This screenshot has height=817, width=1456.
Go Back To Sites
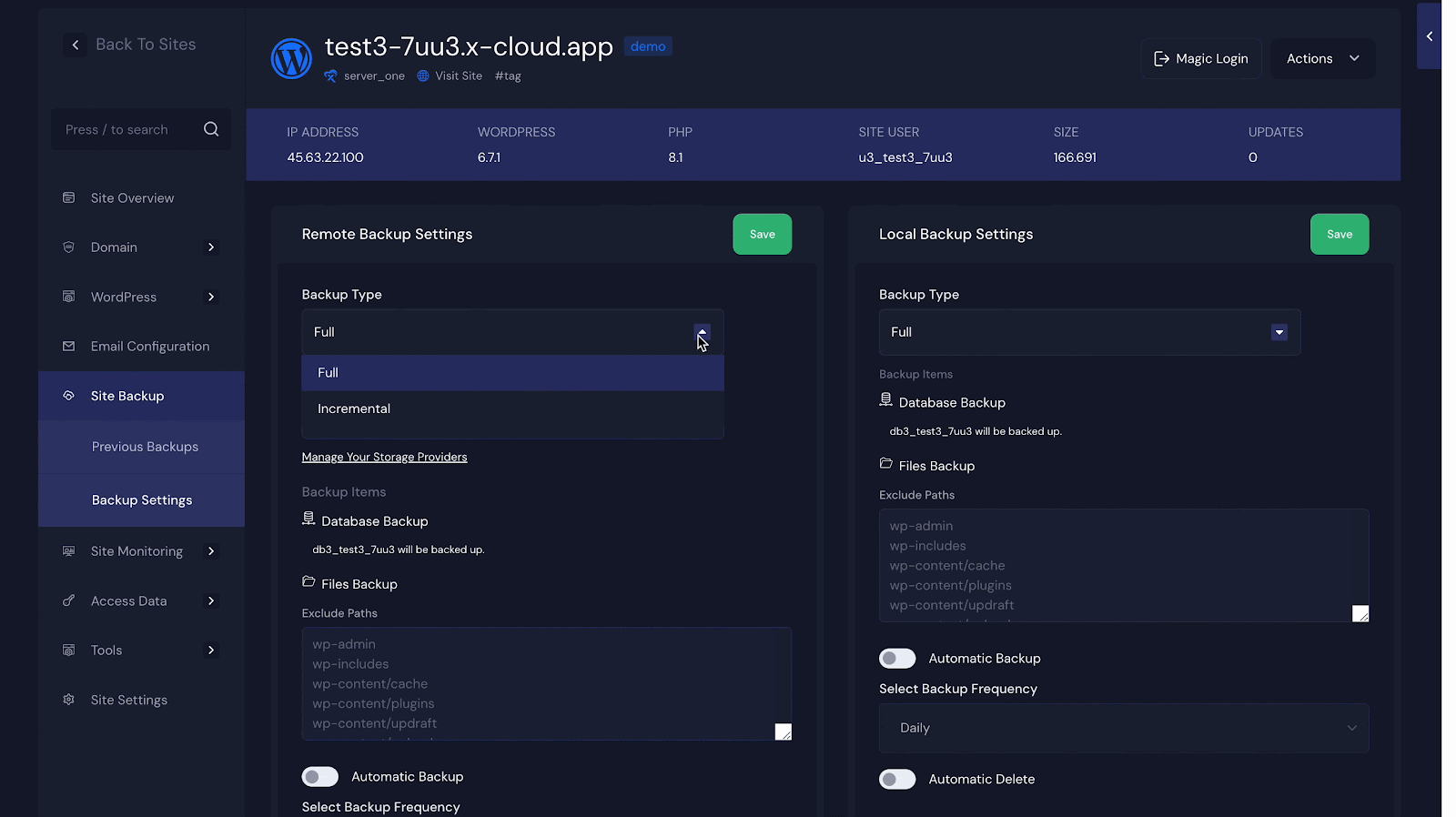tap(146, 45)
